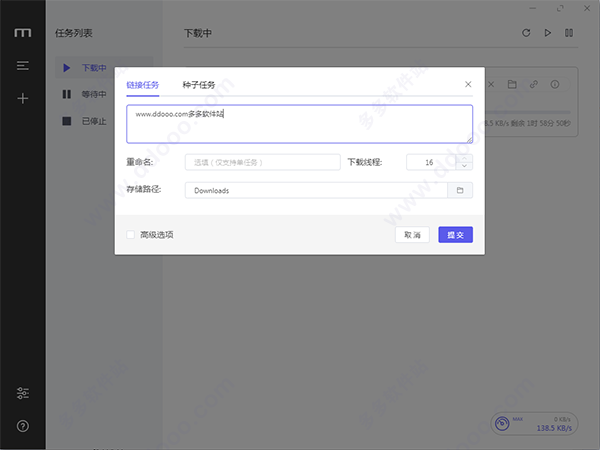Image resolution: width=600 pixels, height=450 pixels.
Task: Switch to the 链接任务 tab
Action: click(x=142, y=85)
